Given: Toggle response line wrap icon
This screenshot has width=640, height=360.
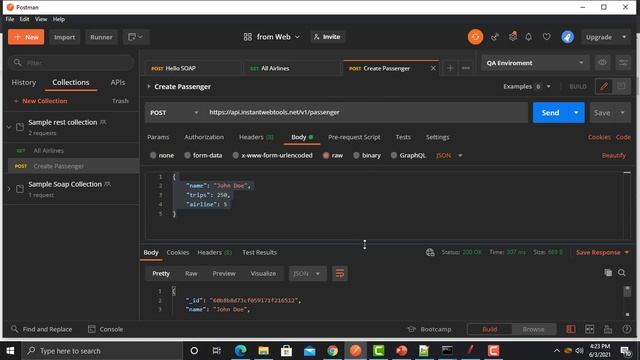Looking at the screenshot, I should (x=340, y=273).
